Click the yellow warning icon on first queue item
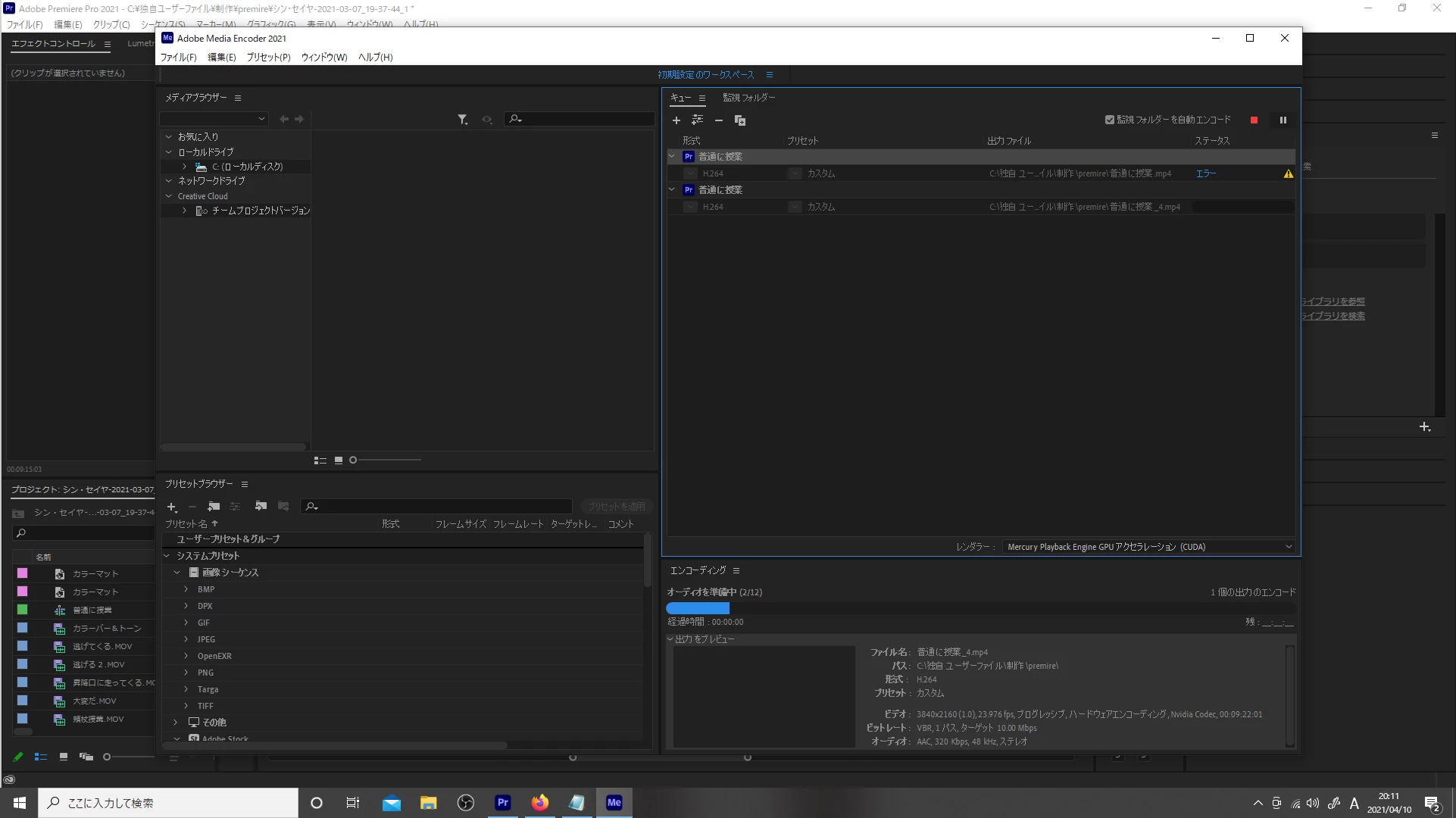This screenshot has width=1456, height=818. (1288, 173)
